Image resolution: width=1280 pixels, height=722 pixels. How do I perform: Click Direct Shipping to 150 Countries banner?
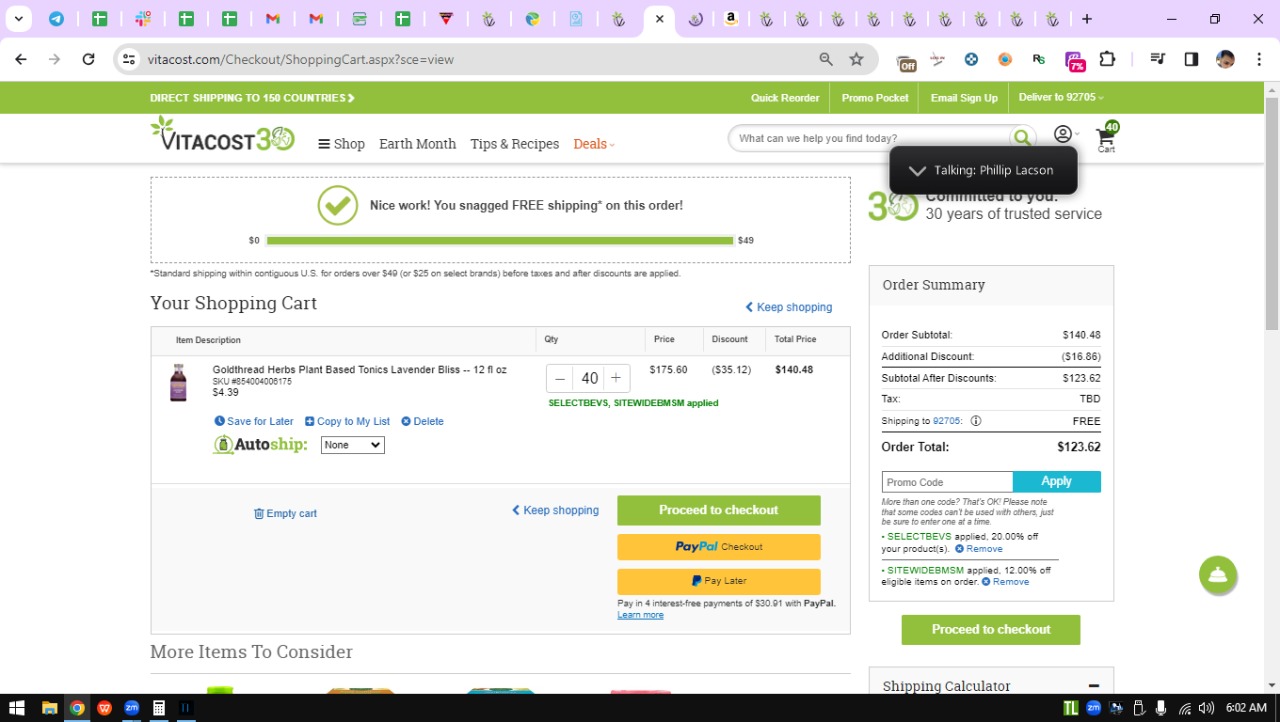[x=252, y=98]
